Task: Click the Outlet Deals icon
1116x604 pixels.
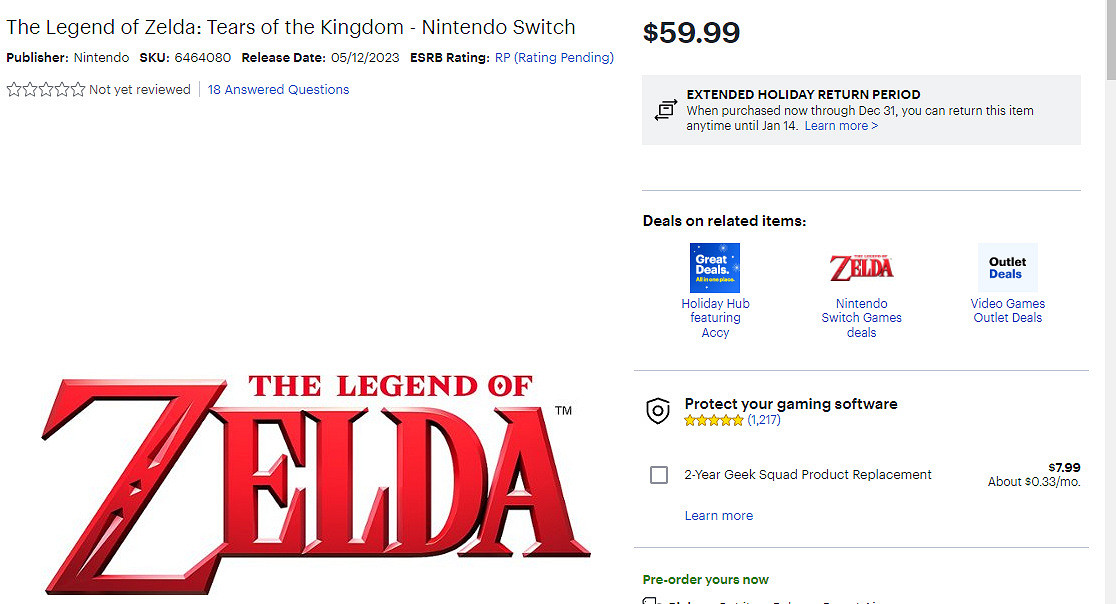Action: coord(1007,268)
